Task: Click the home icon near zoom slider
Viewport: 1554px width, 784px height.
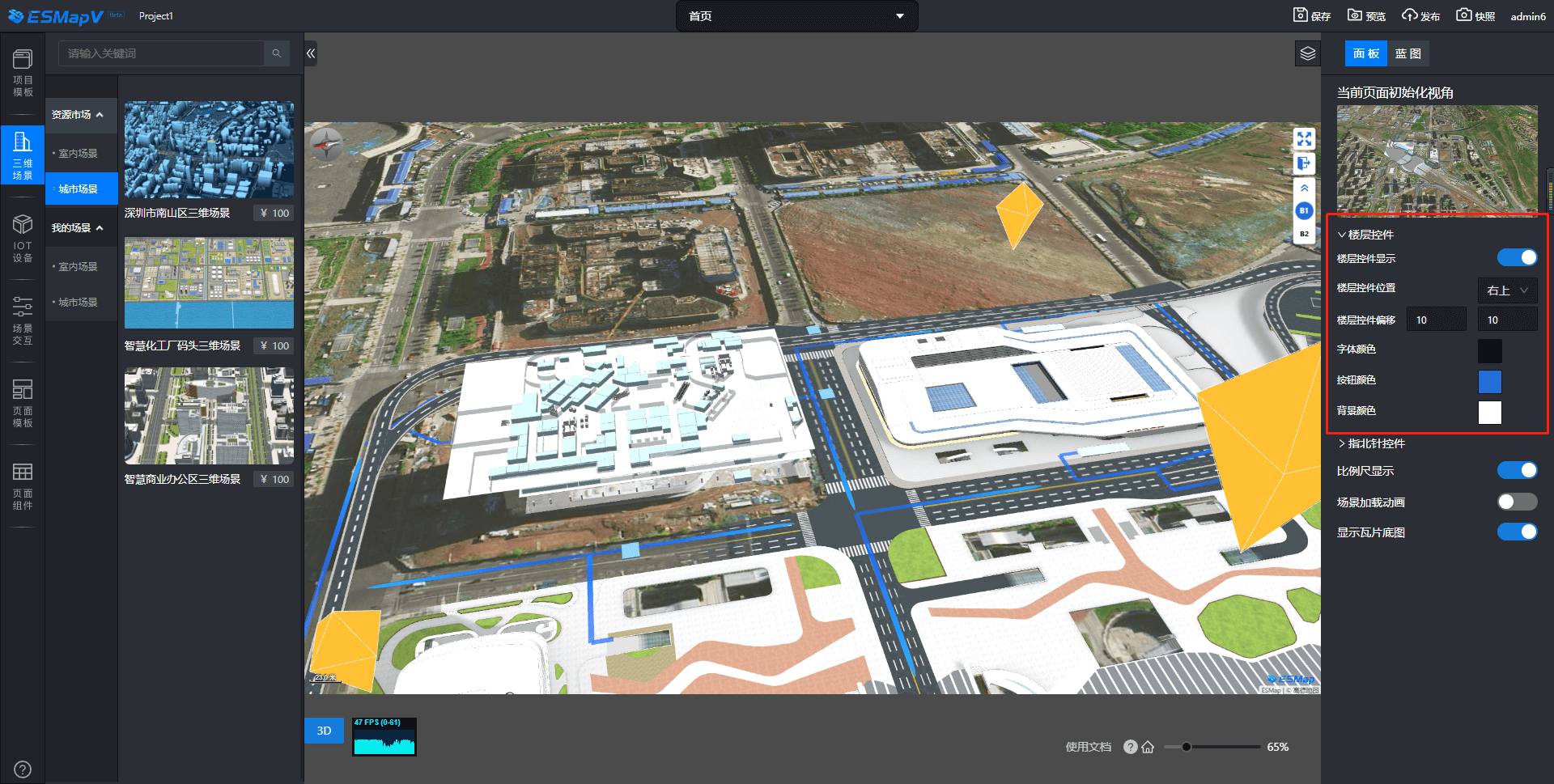Action: tap(1148, 747)
